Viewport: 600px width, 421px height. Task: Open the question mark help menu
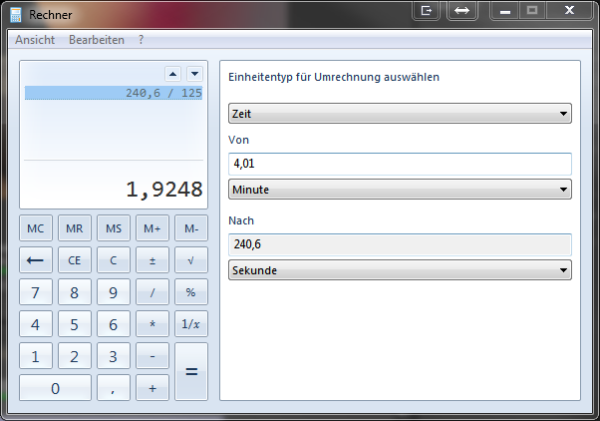click(x=141, y=40)
